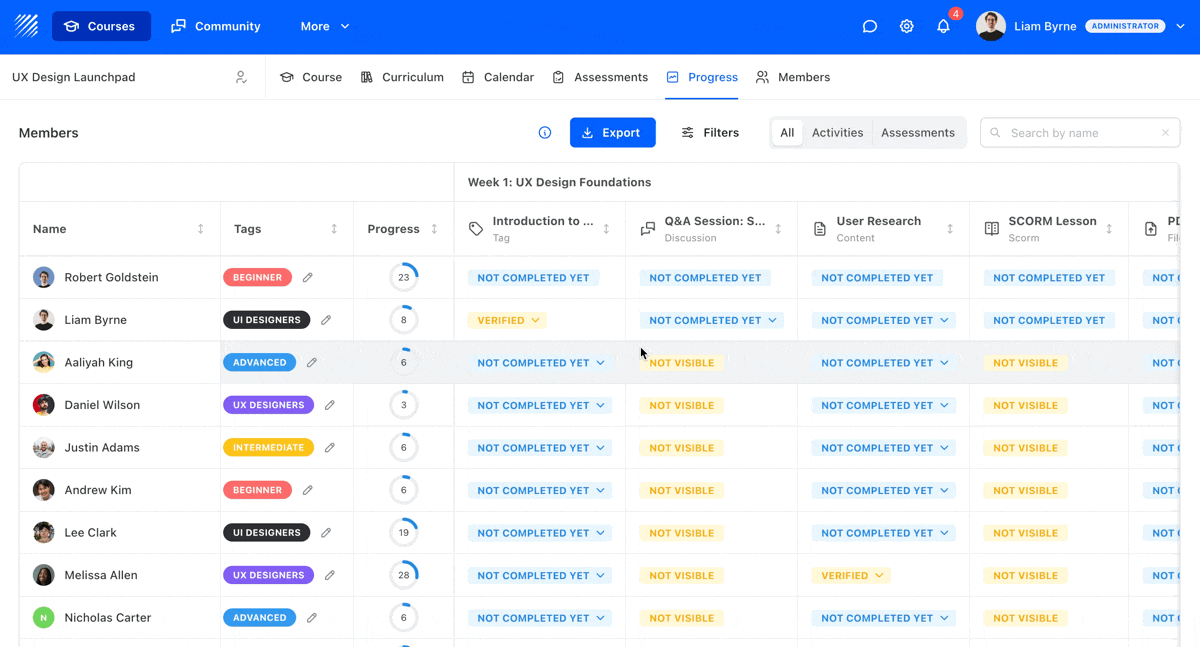Open the notifications bell
1200x647 pixels.
pyautogui.click(x=943, y=27)
